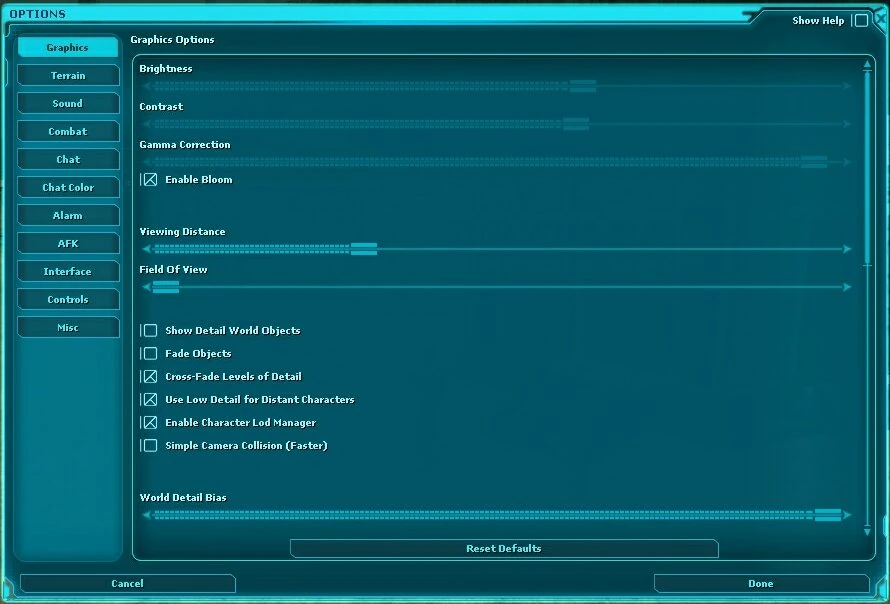The image size is (890, 604).
Task: Click the Contrast slider handle
Action: point(576,124)
